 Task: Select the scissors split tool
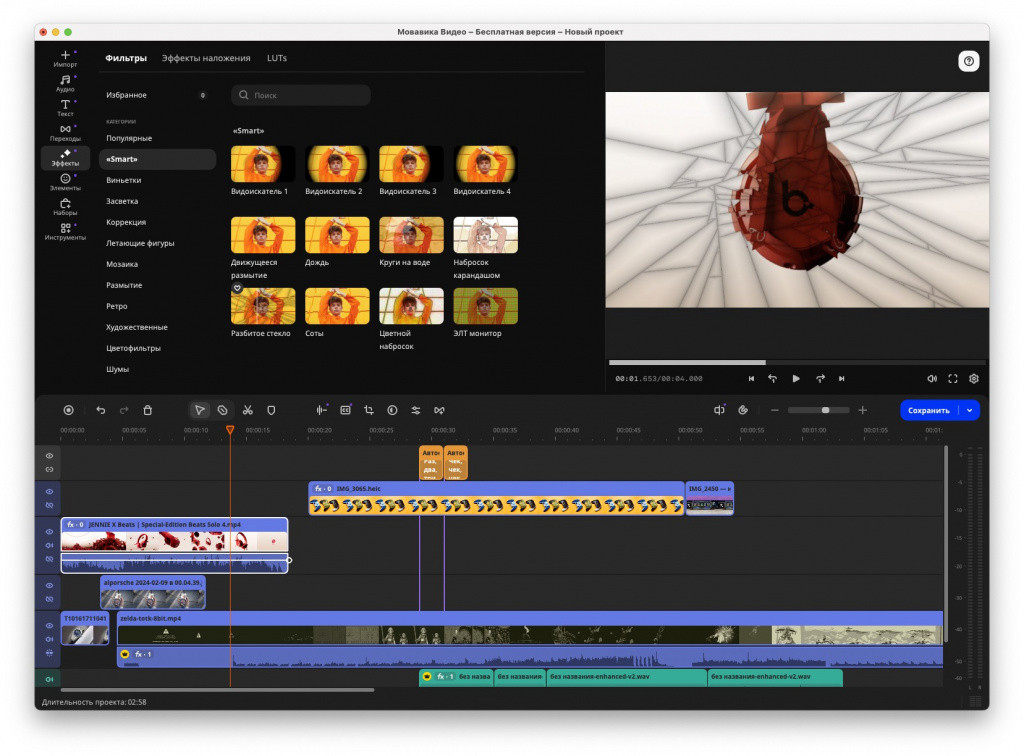tap(247, 410)
